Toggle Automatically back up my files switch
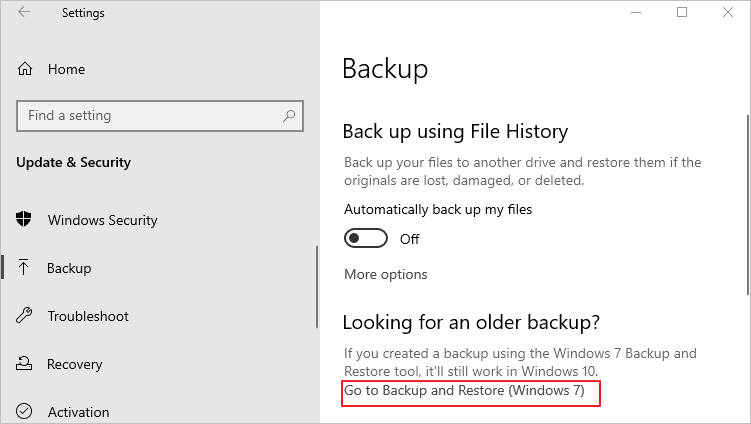Image resolution: width=751 pixels, height=424 pixels. click(x=365, y=239)
